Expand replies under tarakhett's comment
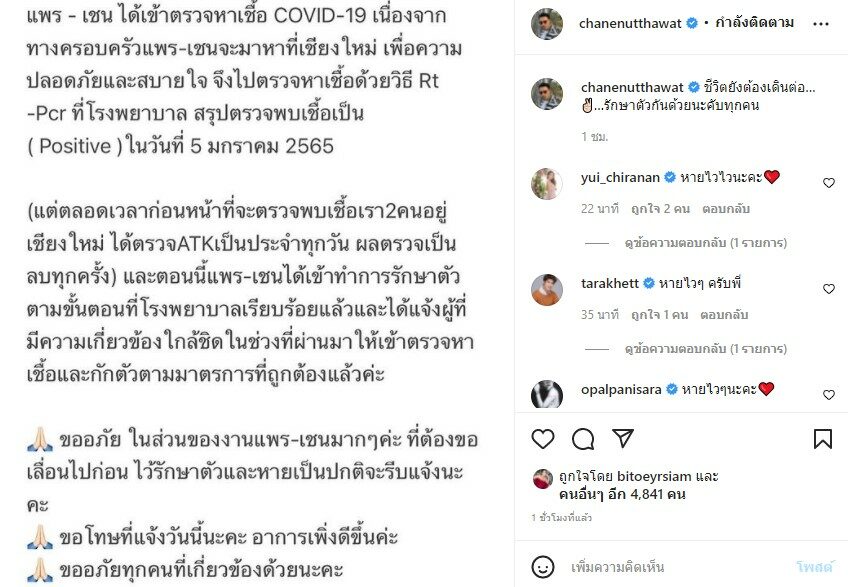 705,349
